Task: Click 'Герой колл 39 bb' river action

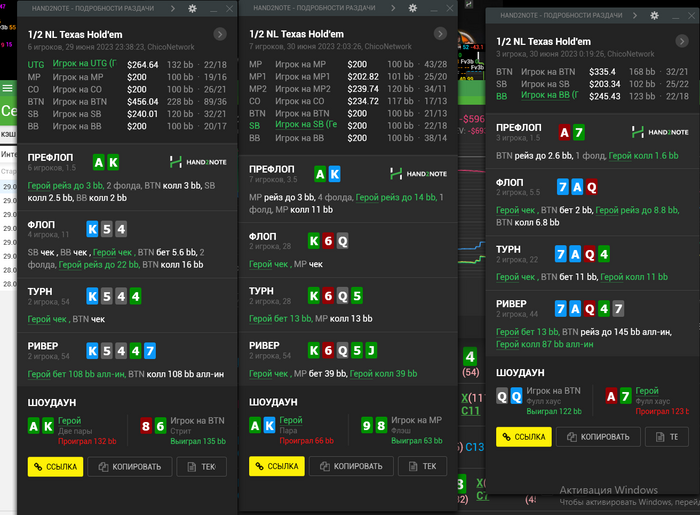Action: pos(383,374)
